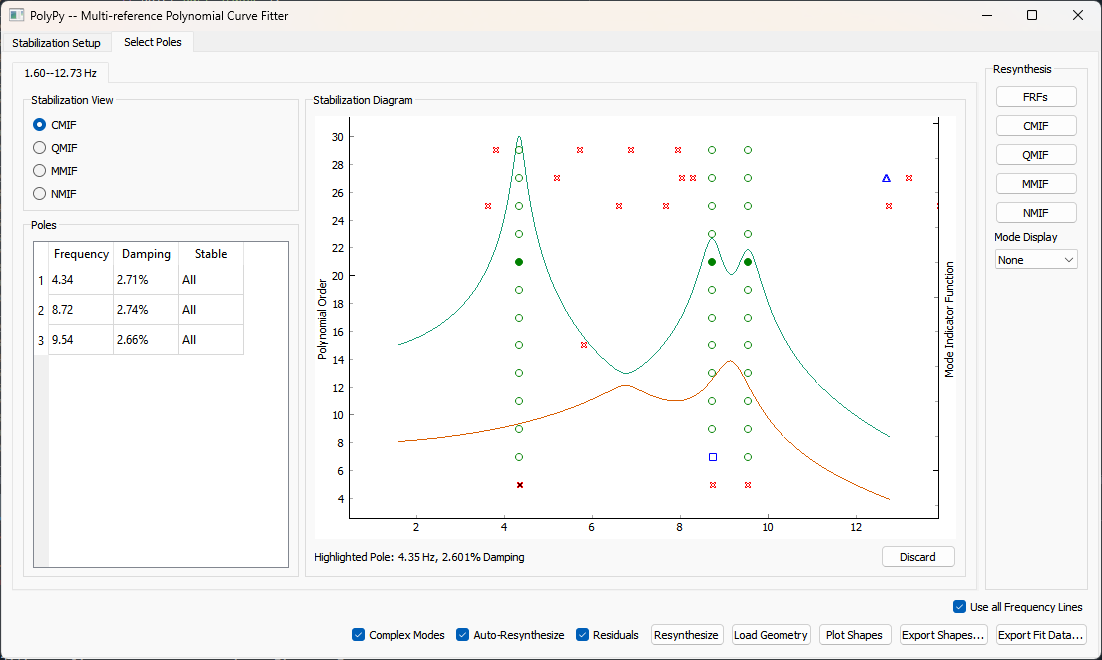1102x660 pixels.
Task: Uncheck Use all Frequency Lines
Action: pyautogui.click(x=960, y=607)
